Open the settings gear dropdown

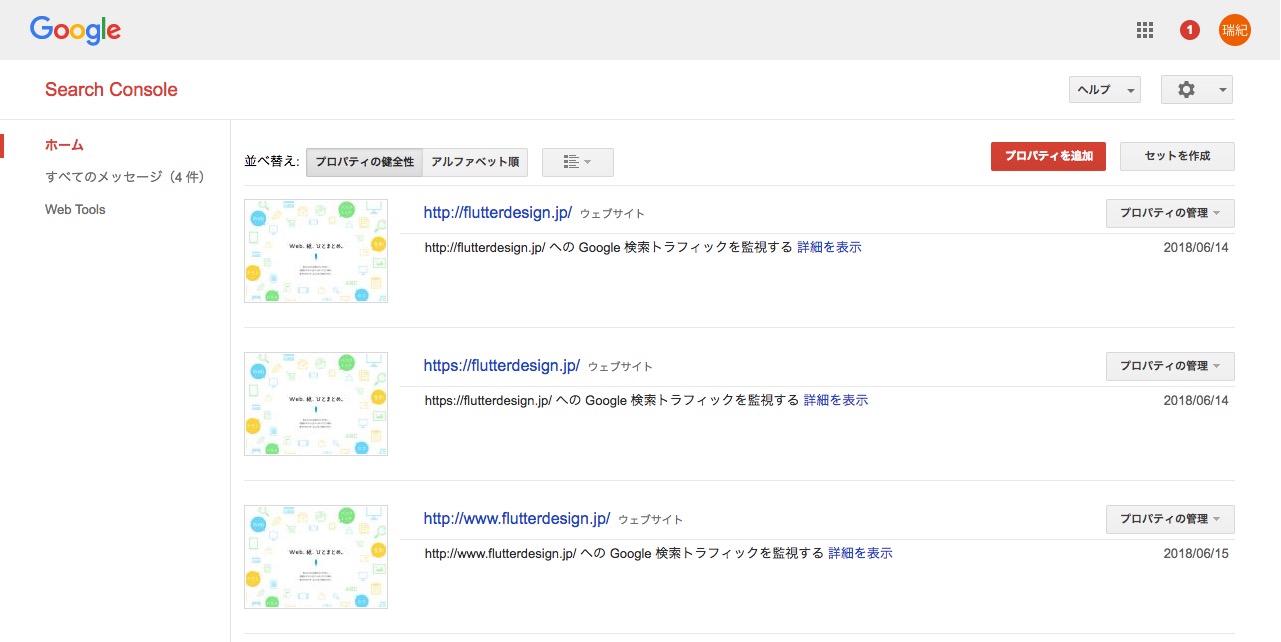coord(1196,90)
